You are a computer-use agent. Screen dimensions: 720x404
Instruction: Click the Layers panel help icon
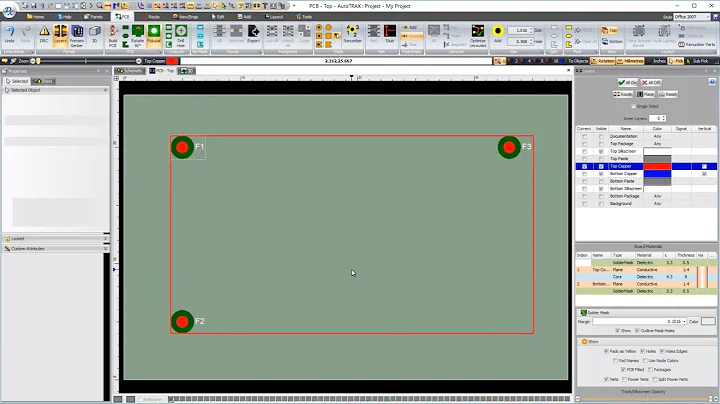point(712,82)
